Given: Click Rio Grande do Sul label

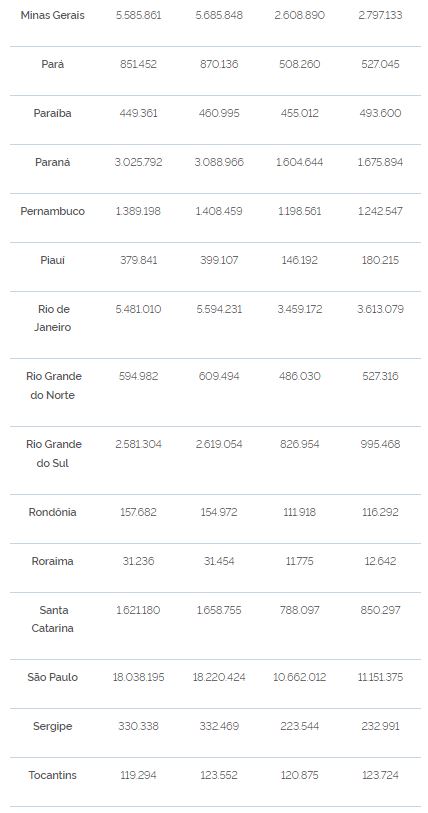Looking at the screenshot, I should coord(54,453).
